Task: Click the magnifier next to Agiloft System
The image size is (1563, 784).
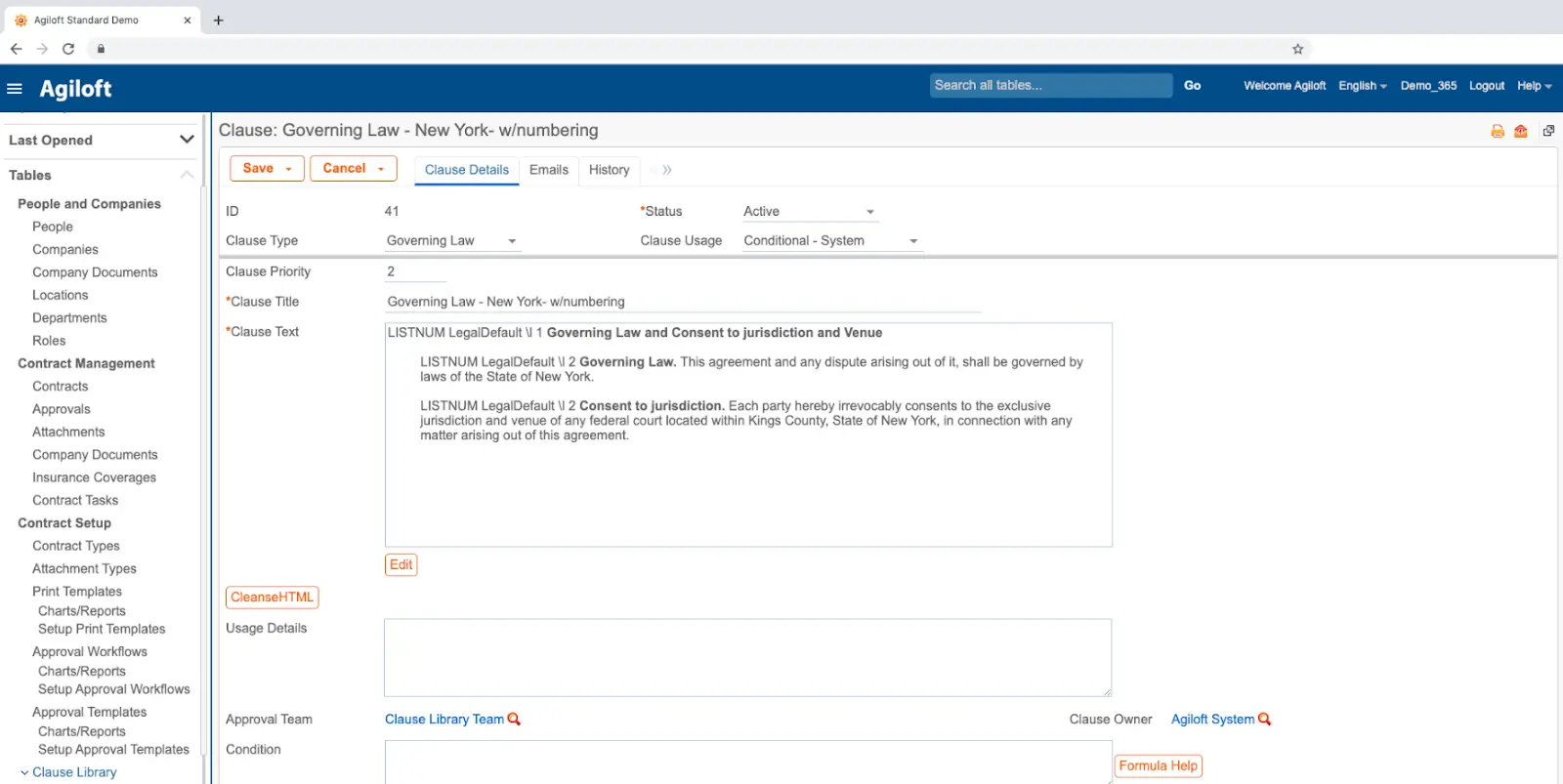Action: pyautogui.click(x=1264, y=720)
